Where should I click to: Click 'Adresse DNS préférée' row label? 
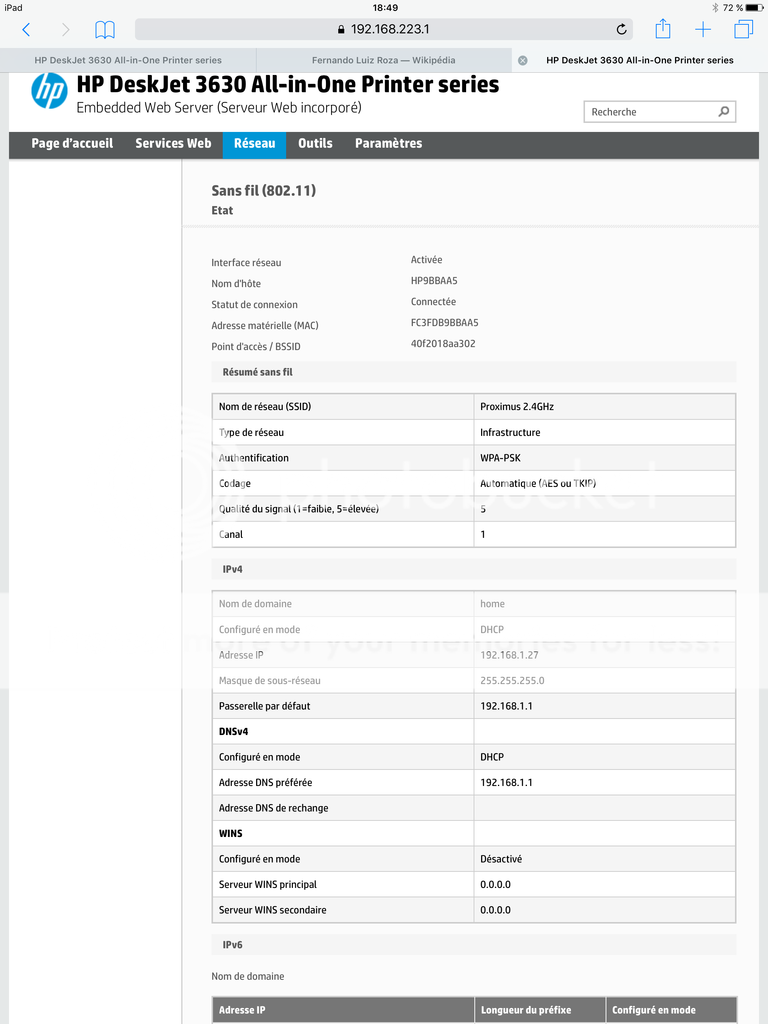(x=265, y=782)
